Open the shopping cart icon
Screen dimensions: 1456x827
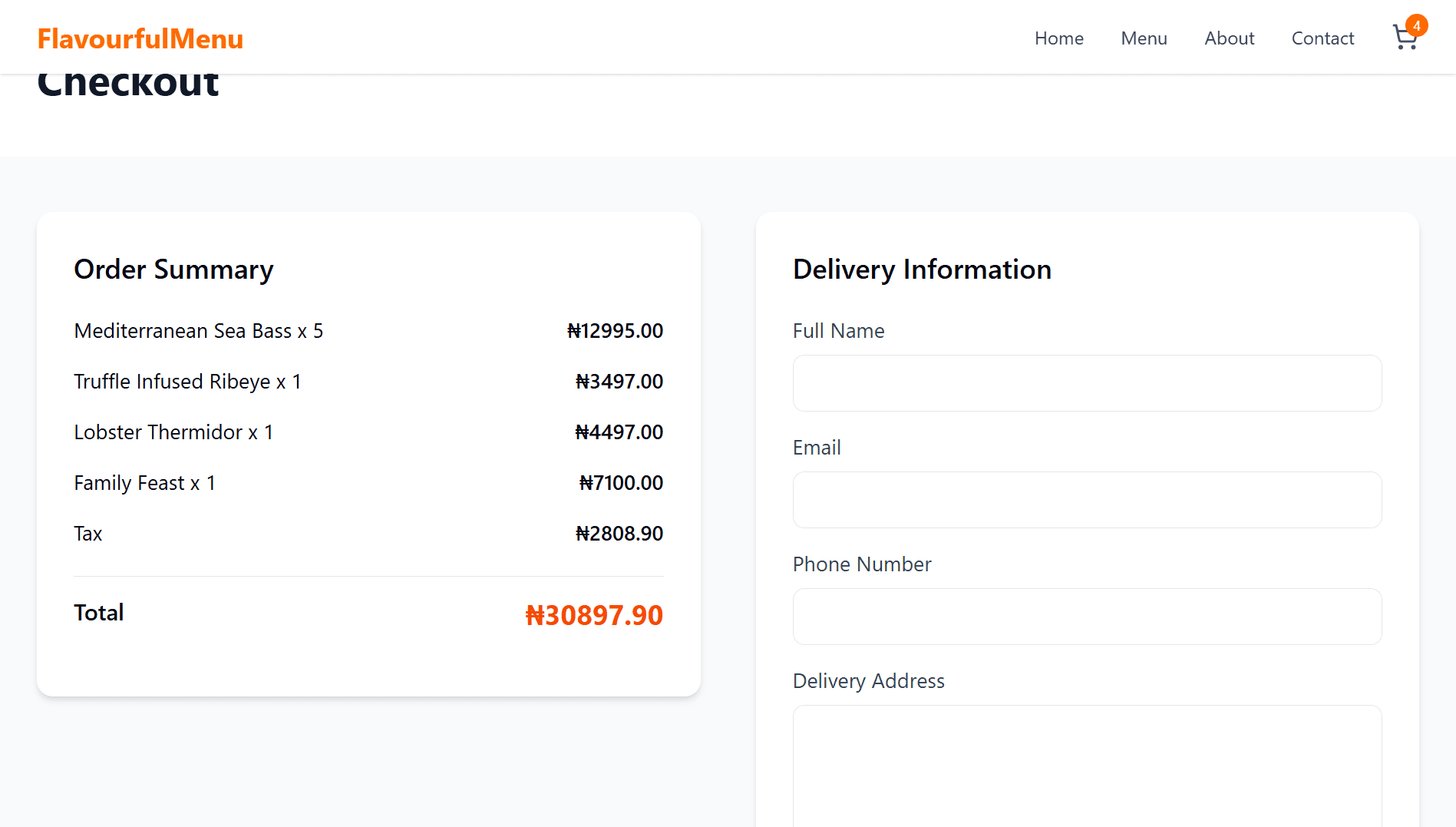1405,38
